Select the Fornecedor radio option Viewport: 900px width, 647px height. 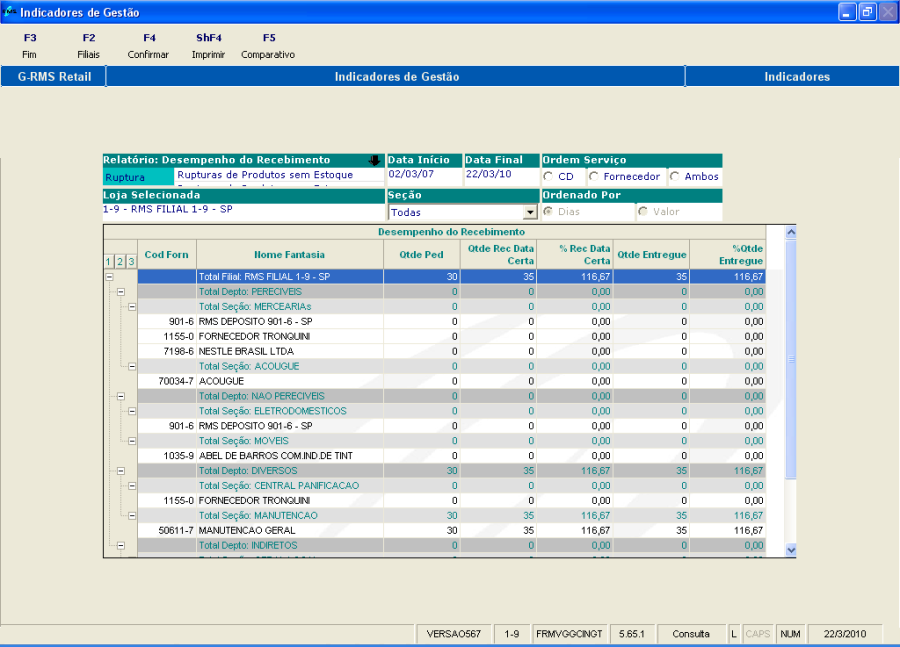point(594,177)
